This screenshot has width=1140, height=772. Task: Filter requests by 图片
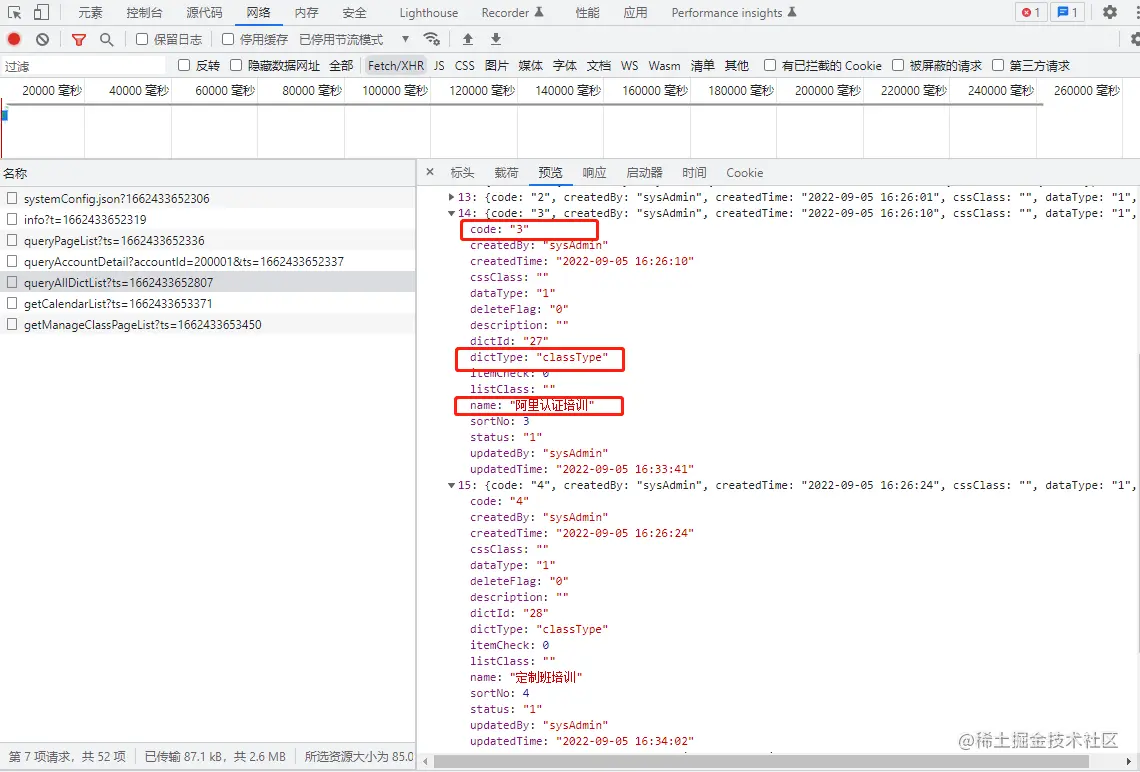[x=496, y=65]
